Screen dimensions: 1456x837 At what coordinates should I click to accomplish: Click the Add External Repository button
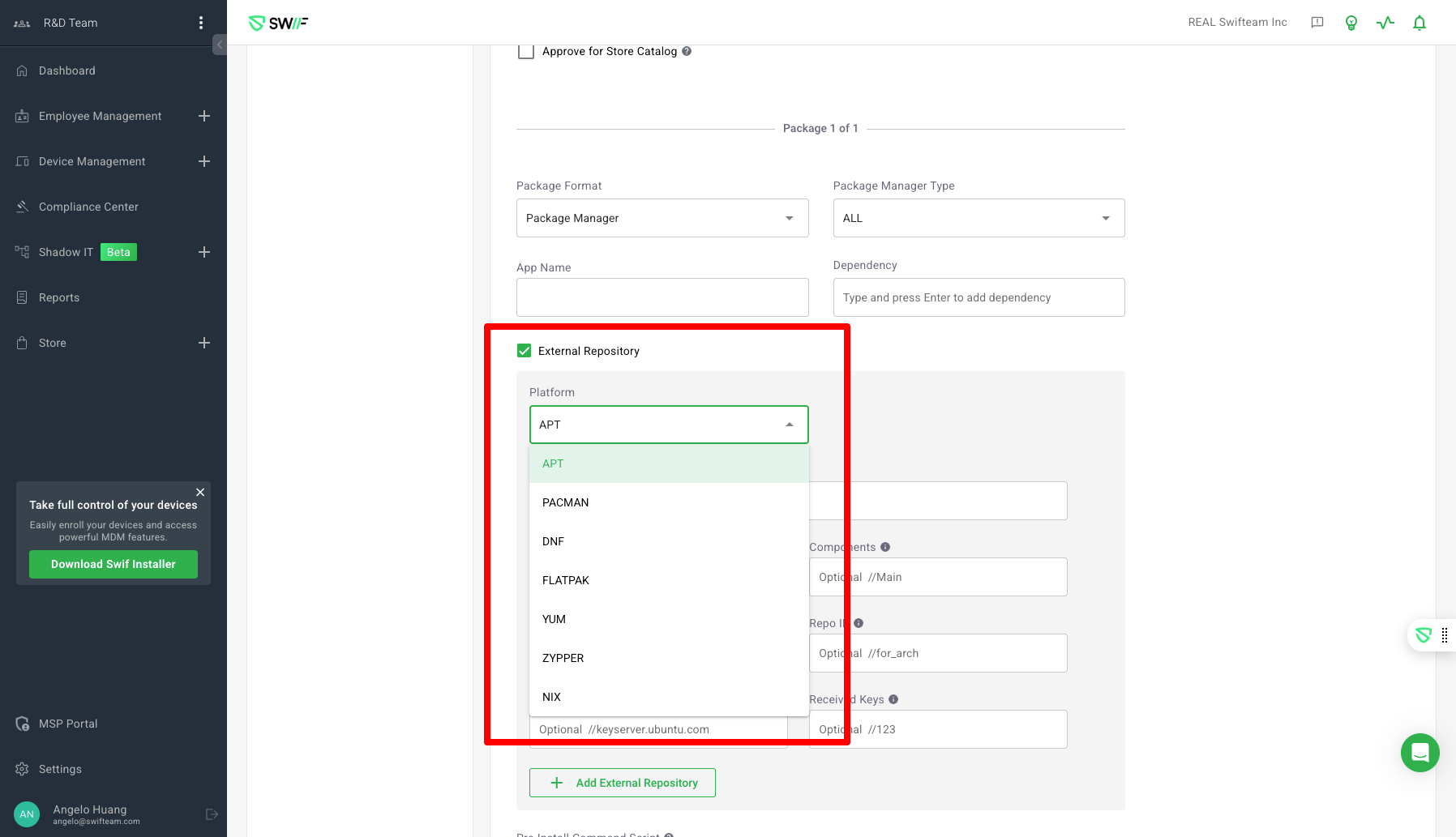[x=623, y=783]
